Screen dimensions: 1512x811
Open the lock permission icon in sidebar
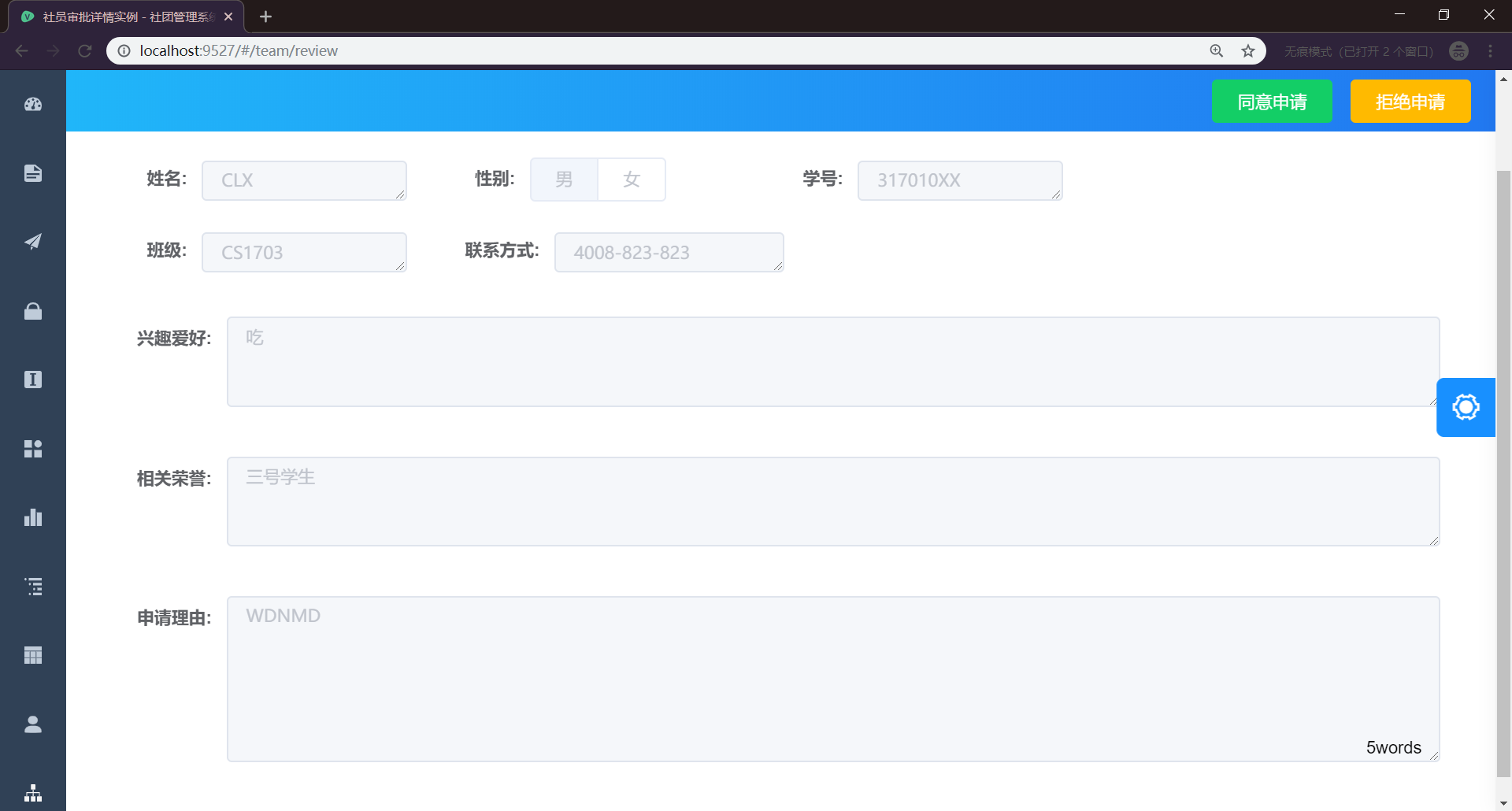(33, 311)
